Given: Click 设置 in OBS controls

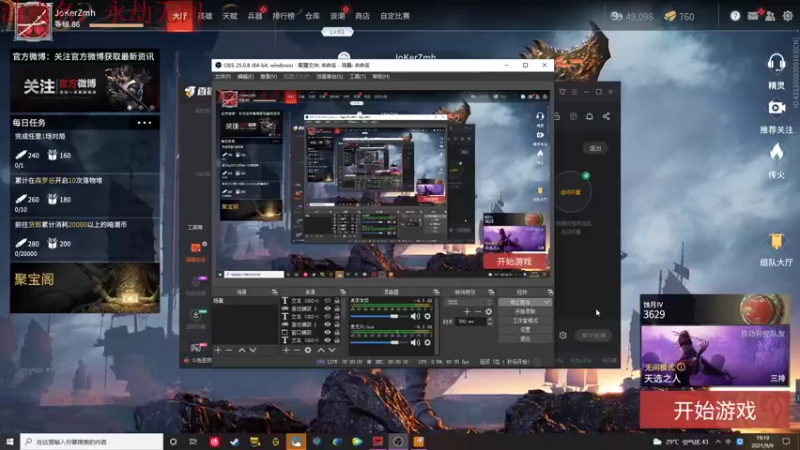Looking at the screenshot, I should pyautogui.click(x=525, y=330).
